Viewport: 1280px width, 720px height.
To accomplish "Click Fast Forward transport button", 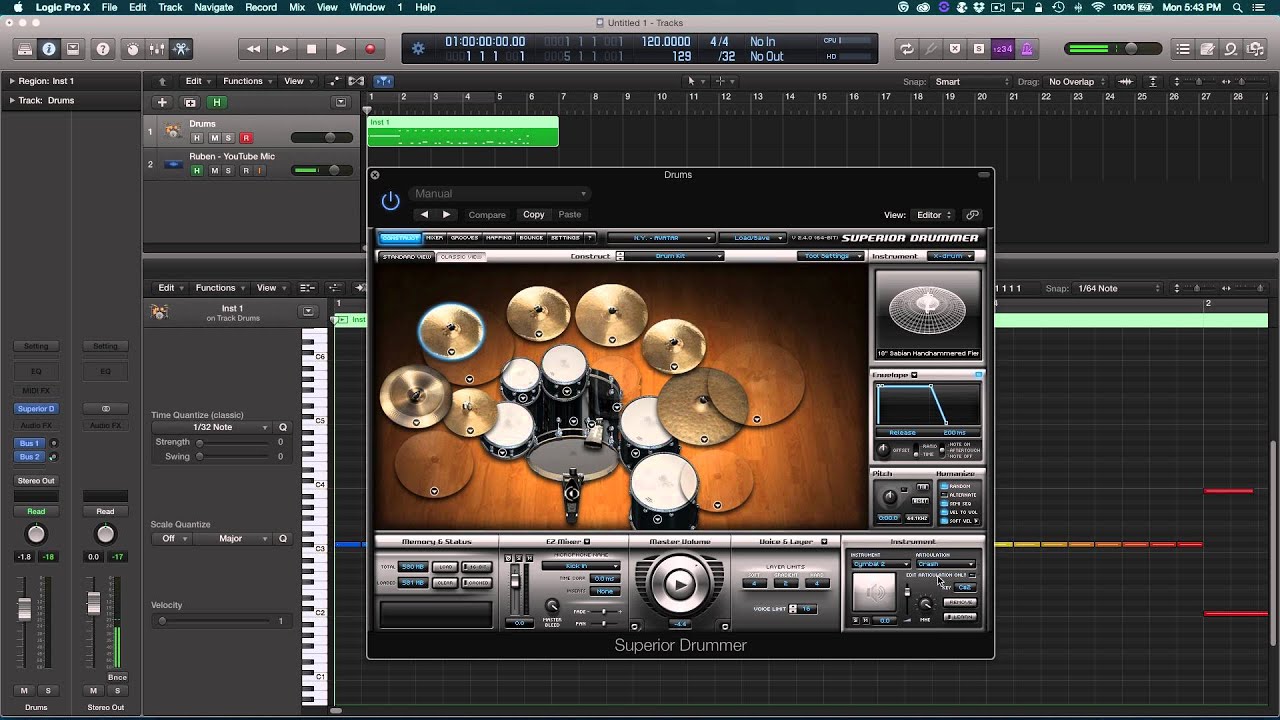I will coord(282,48).
